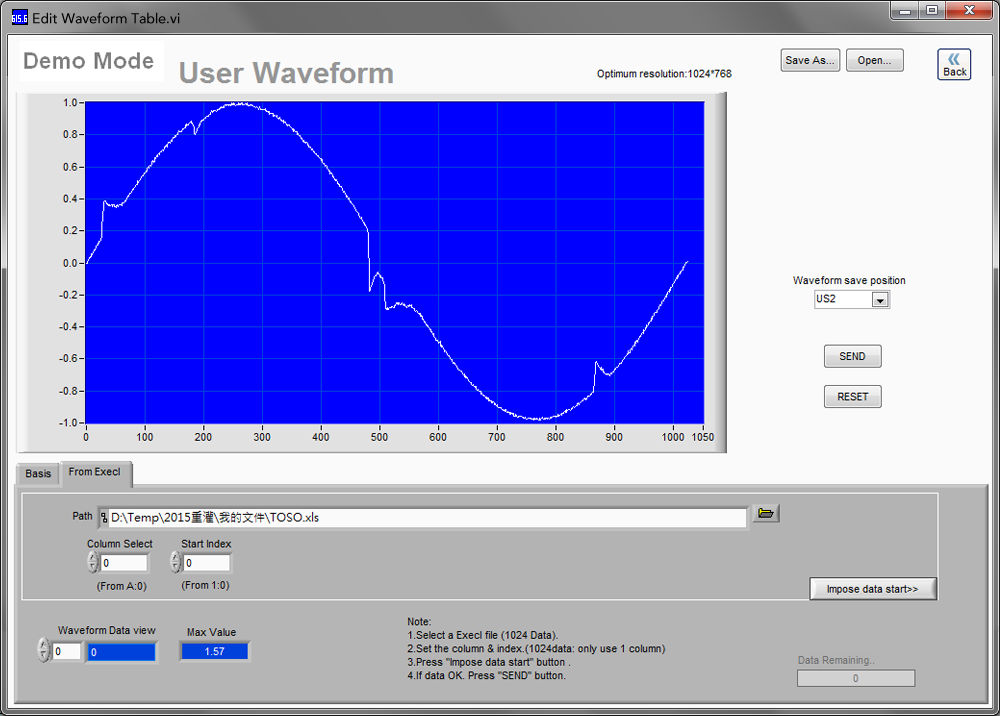This screenshot has height=716, width=1000.
Task: Increment the Start Index stepper arrow
Action: 176,557
